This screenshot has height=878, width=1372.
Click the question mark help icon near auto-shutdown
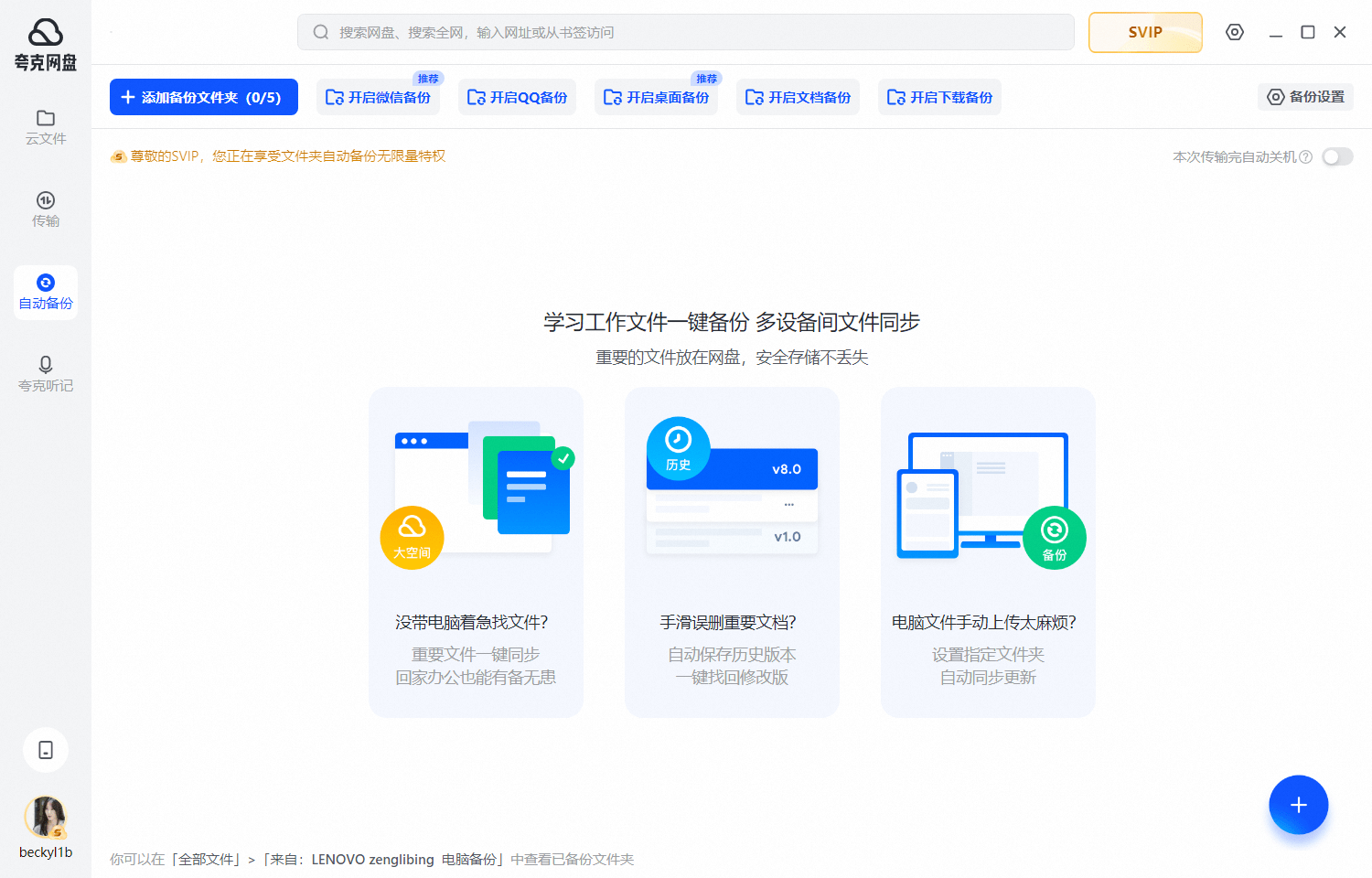pyautogui.click(x=1308, y=156)
